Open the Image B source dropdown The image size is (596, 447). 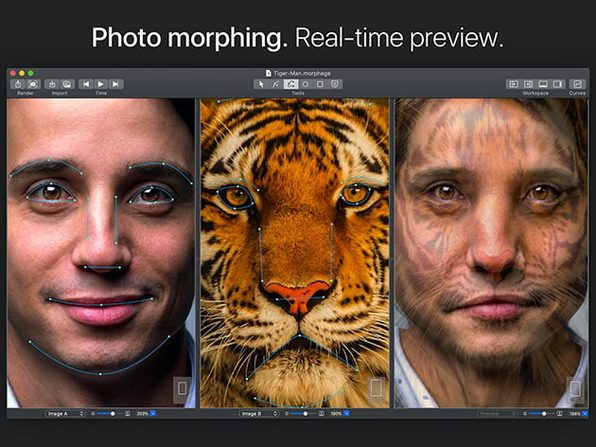(259, 413)
